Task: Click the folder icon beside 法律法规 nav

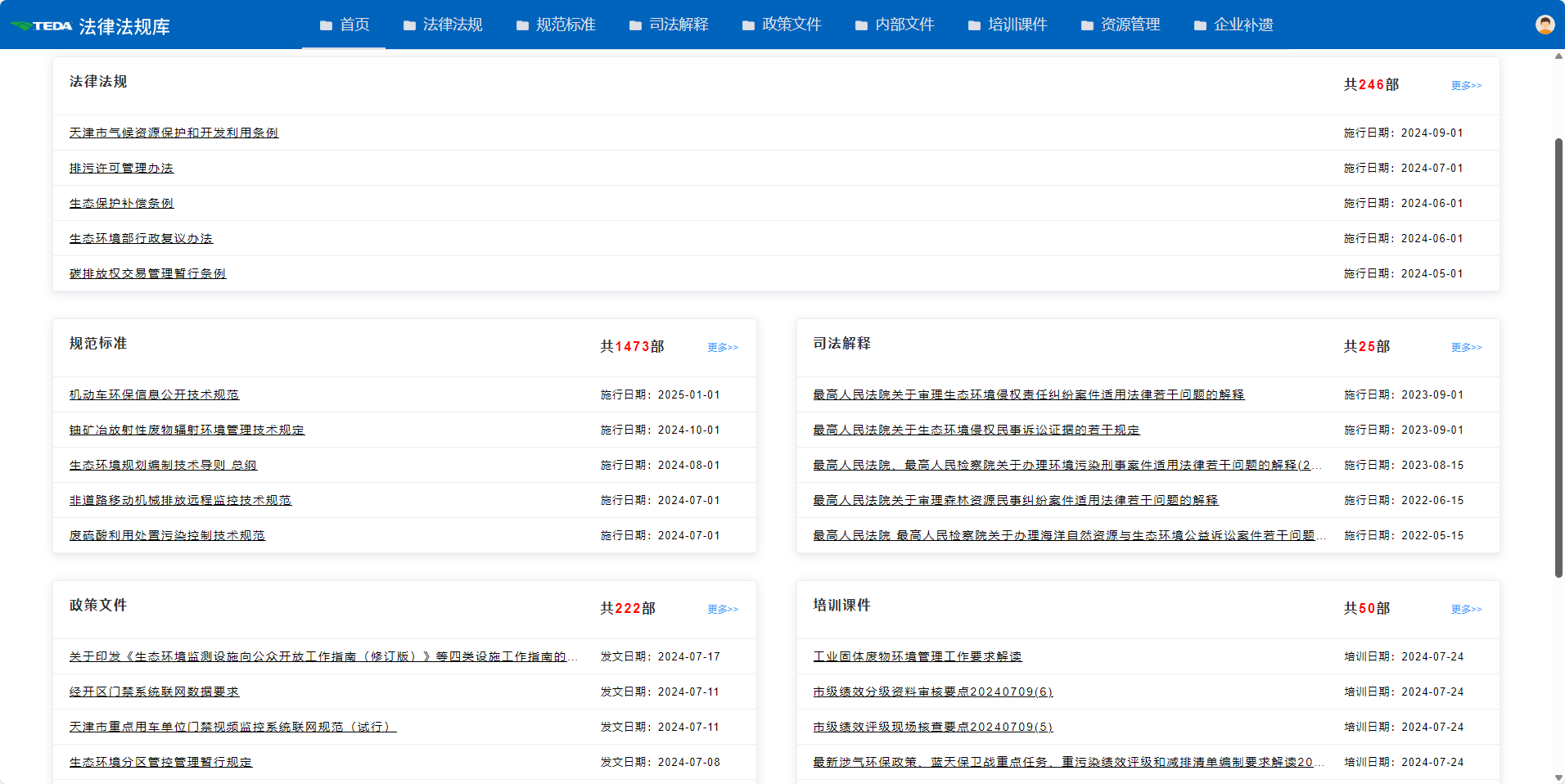Action: click(x=409, y=25)
